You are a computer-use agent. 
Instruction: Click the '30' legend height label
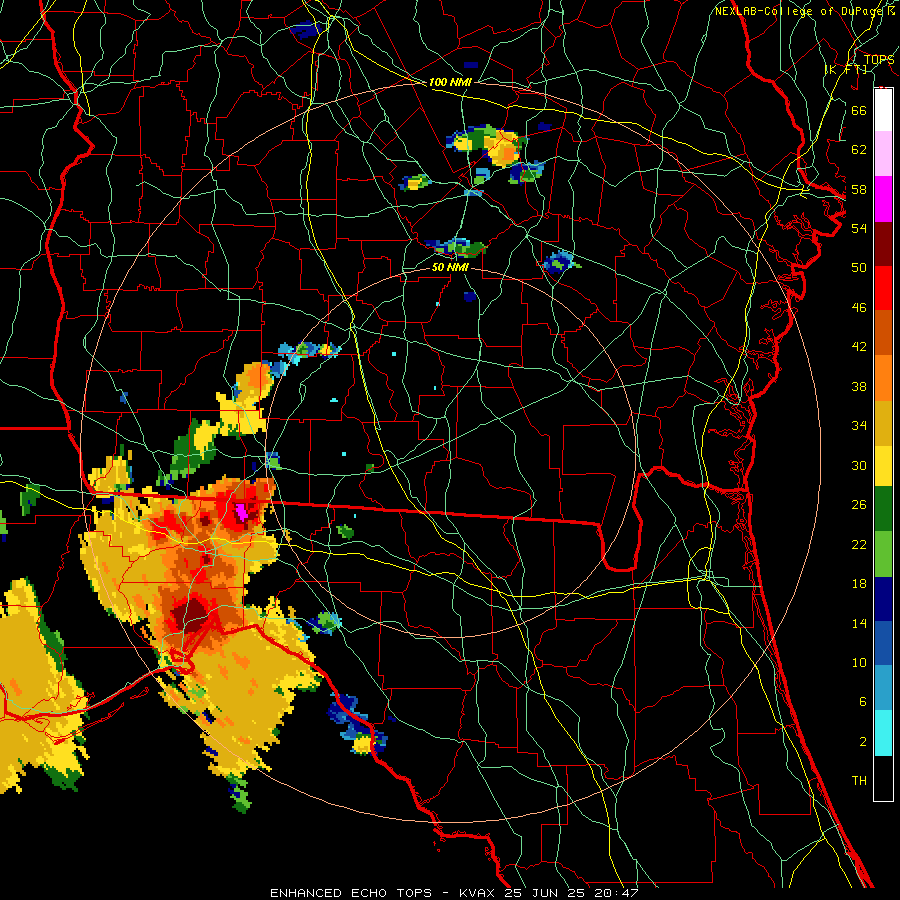(x=859, y=465)
